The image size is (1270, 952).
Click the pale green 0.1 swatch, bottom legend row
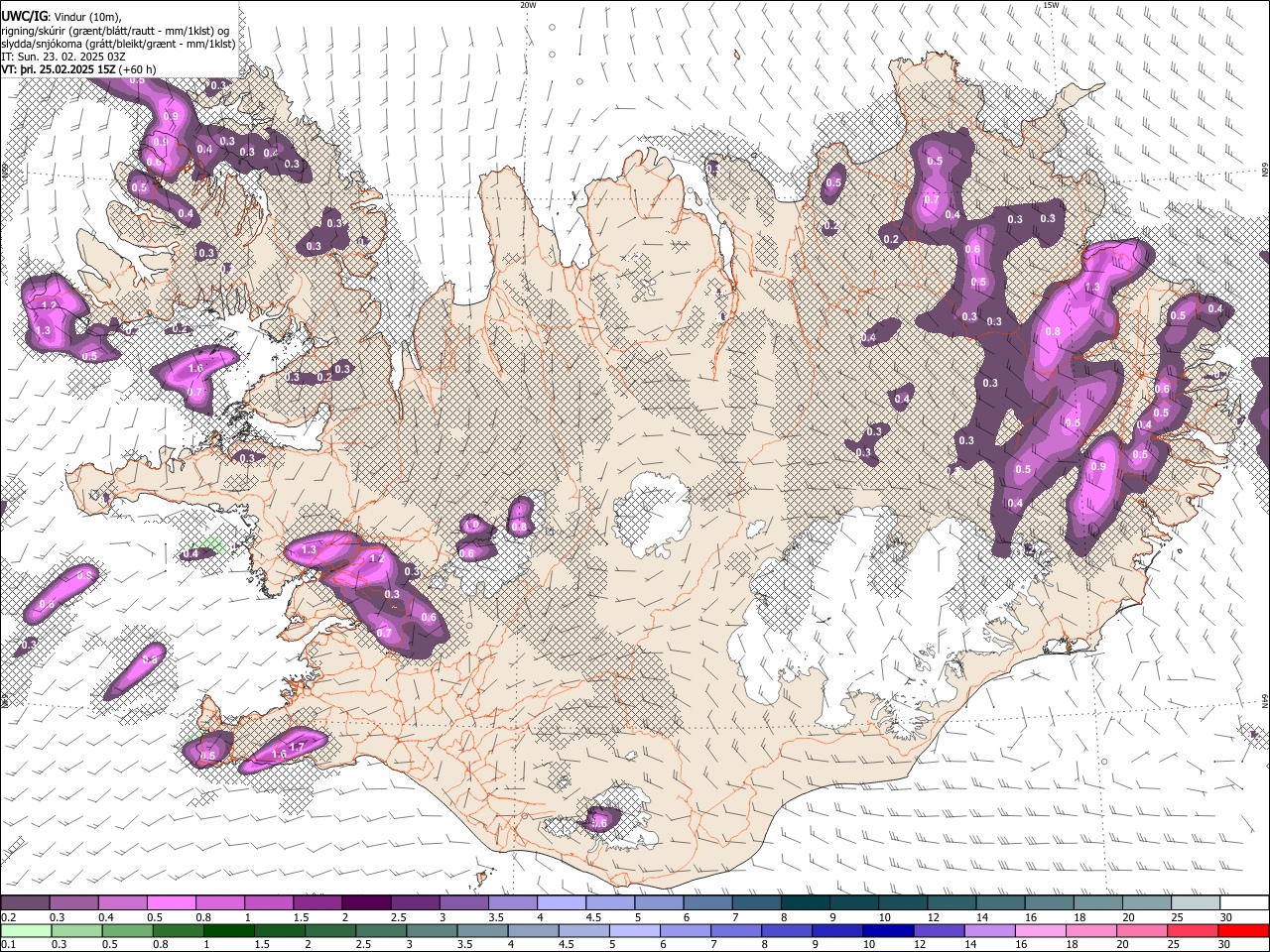pos(25,930)
